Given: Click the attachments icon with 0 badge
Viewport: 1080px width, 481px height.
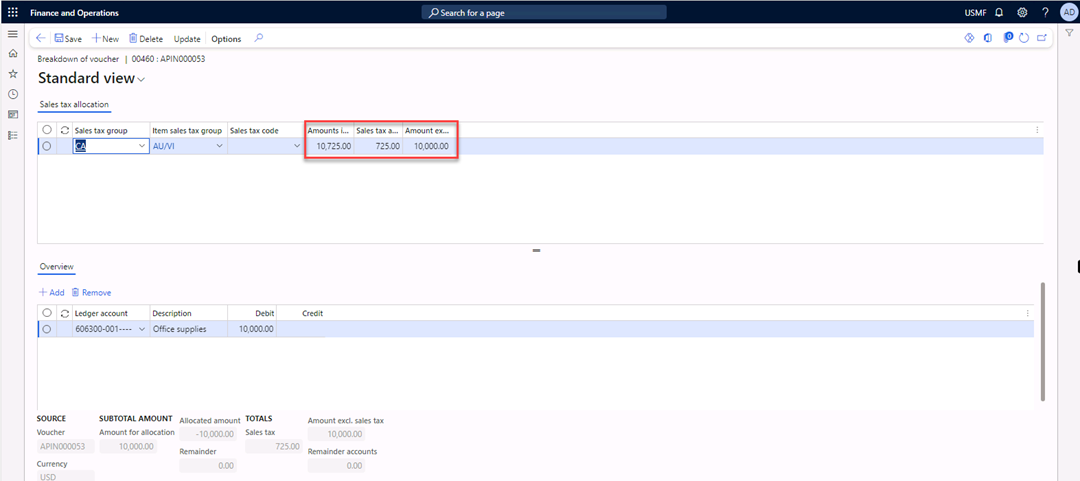Looking at the screenshot, I should click(x=1008, y=39).
